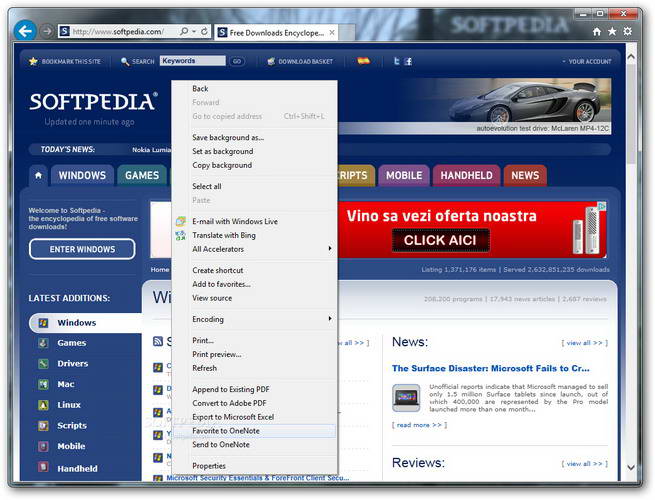Choose Add to favorites... menu item
The height and width of the screenshot is (500, 655).
(x=255, y=284)
